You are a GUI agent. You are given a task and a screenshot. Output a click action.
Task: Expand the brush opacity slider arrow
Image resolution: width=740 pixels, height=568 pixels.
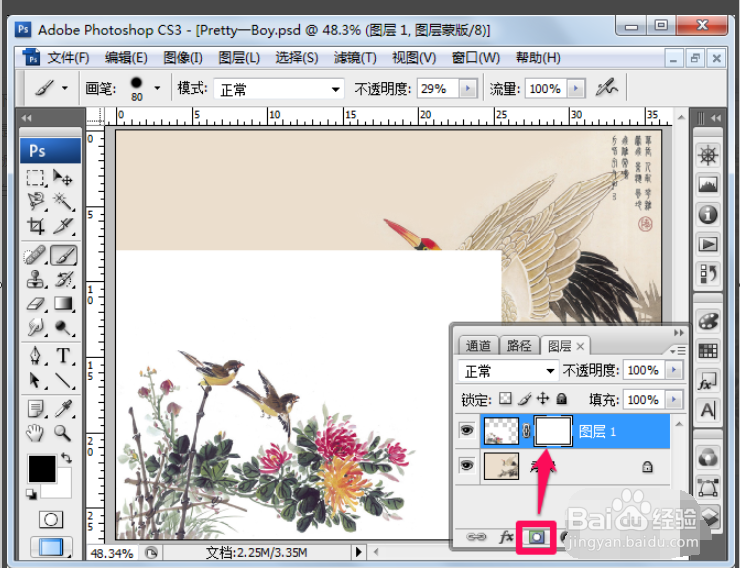click(468, 88)
